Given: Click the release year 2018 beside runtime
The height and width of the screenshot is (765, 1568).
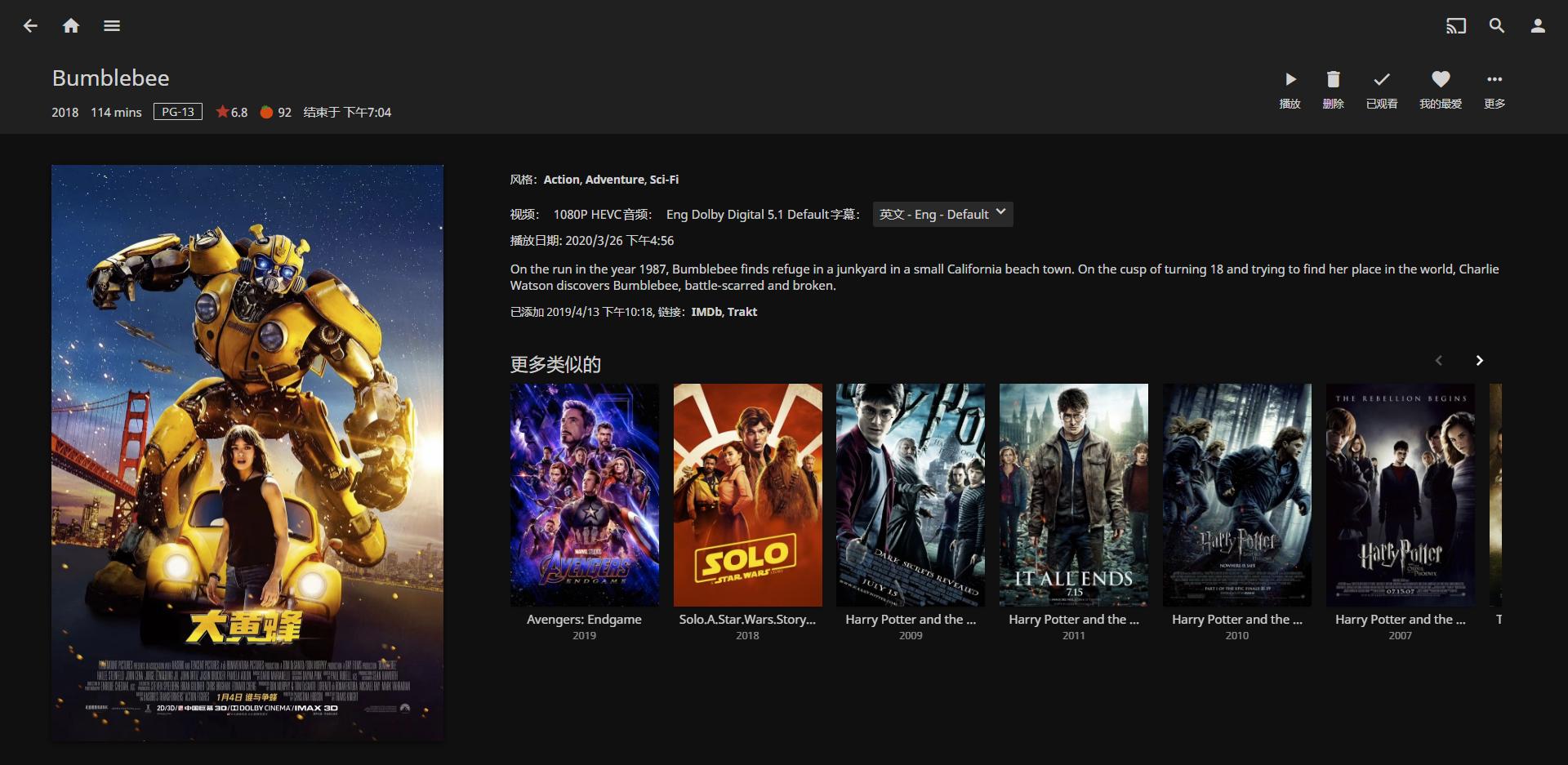Looking at the screenshot, I should (65, 113).
